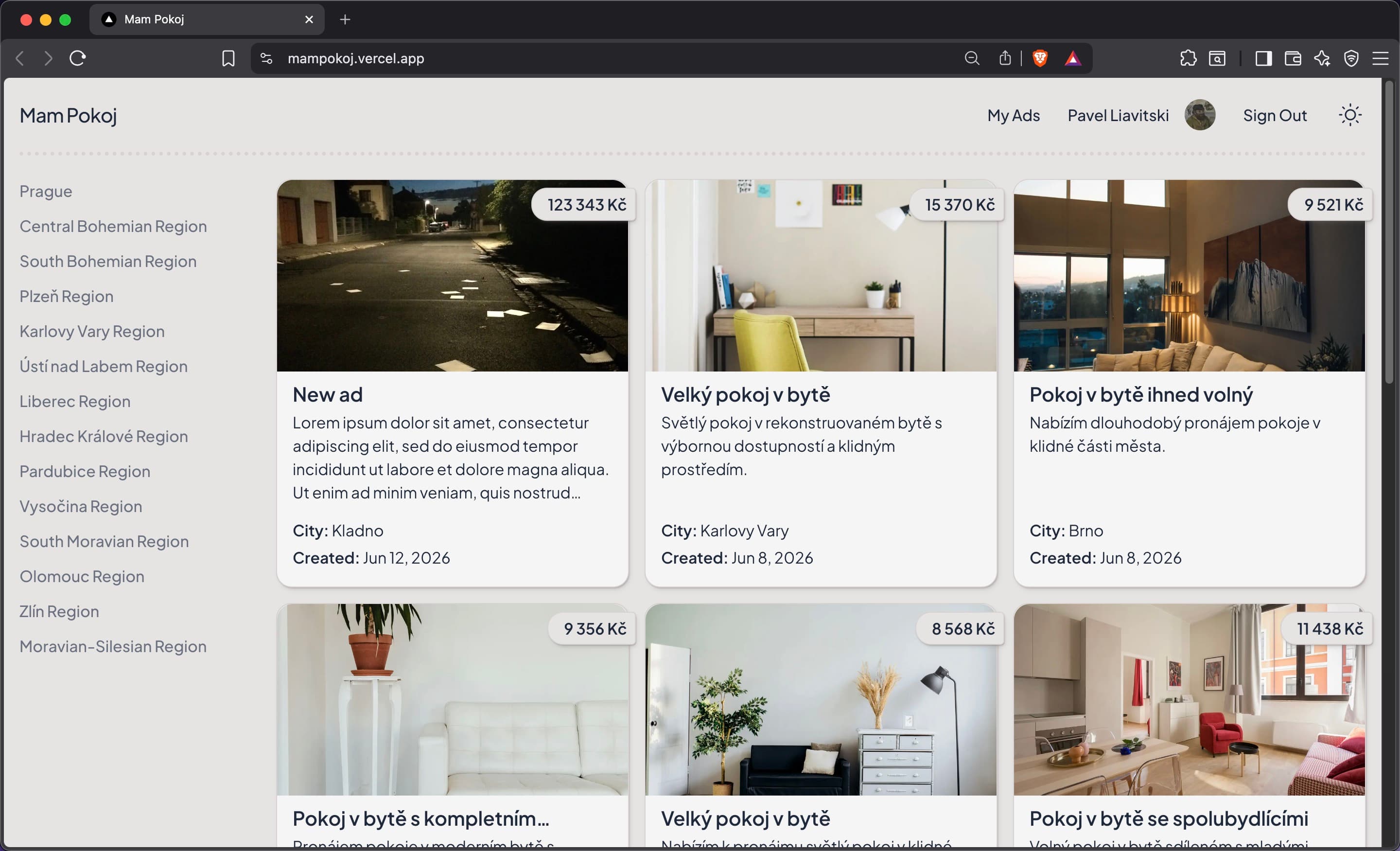Select Moravian-Silesian Region in sidebar
This screenshot has height=851, width=1400.
(x=113, y=646)
